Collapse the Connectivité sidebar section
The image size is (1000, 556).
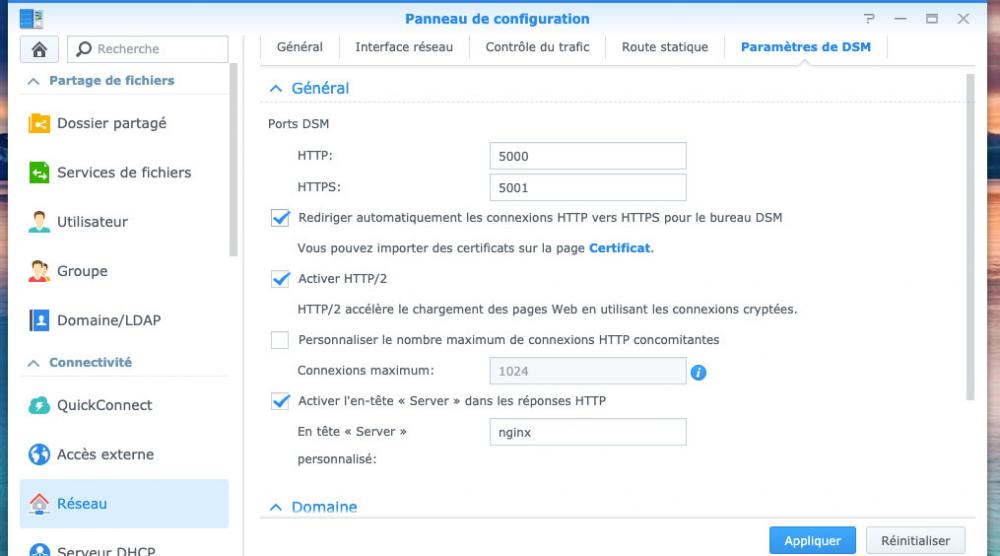coord(34,363)
